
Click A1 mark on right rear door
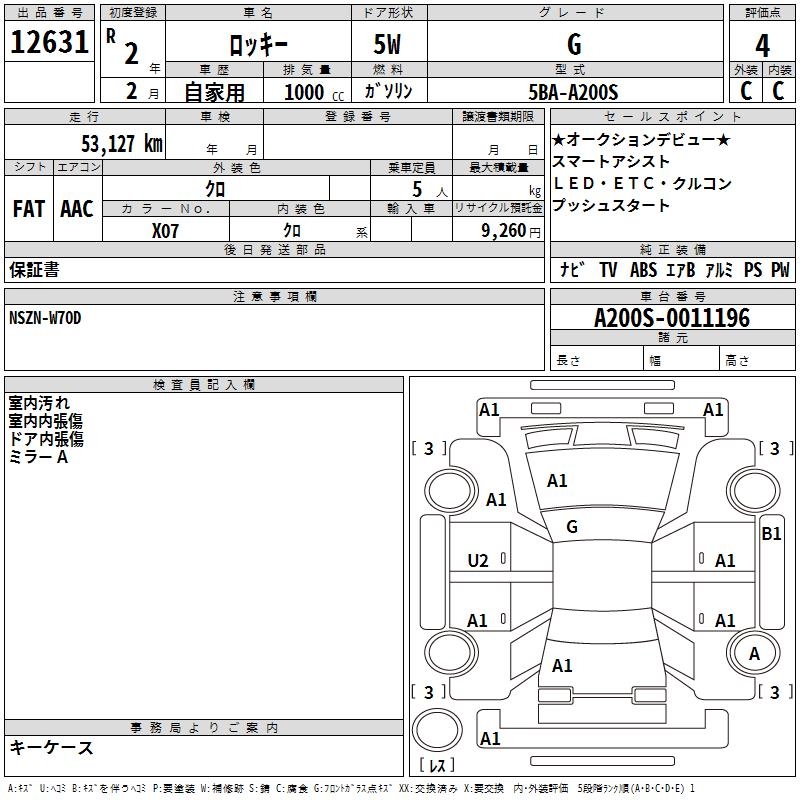tap(725, 621)
